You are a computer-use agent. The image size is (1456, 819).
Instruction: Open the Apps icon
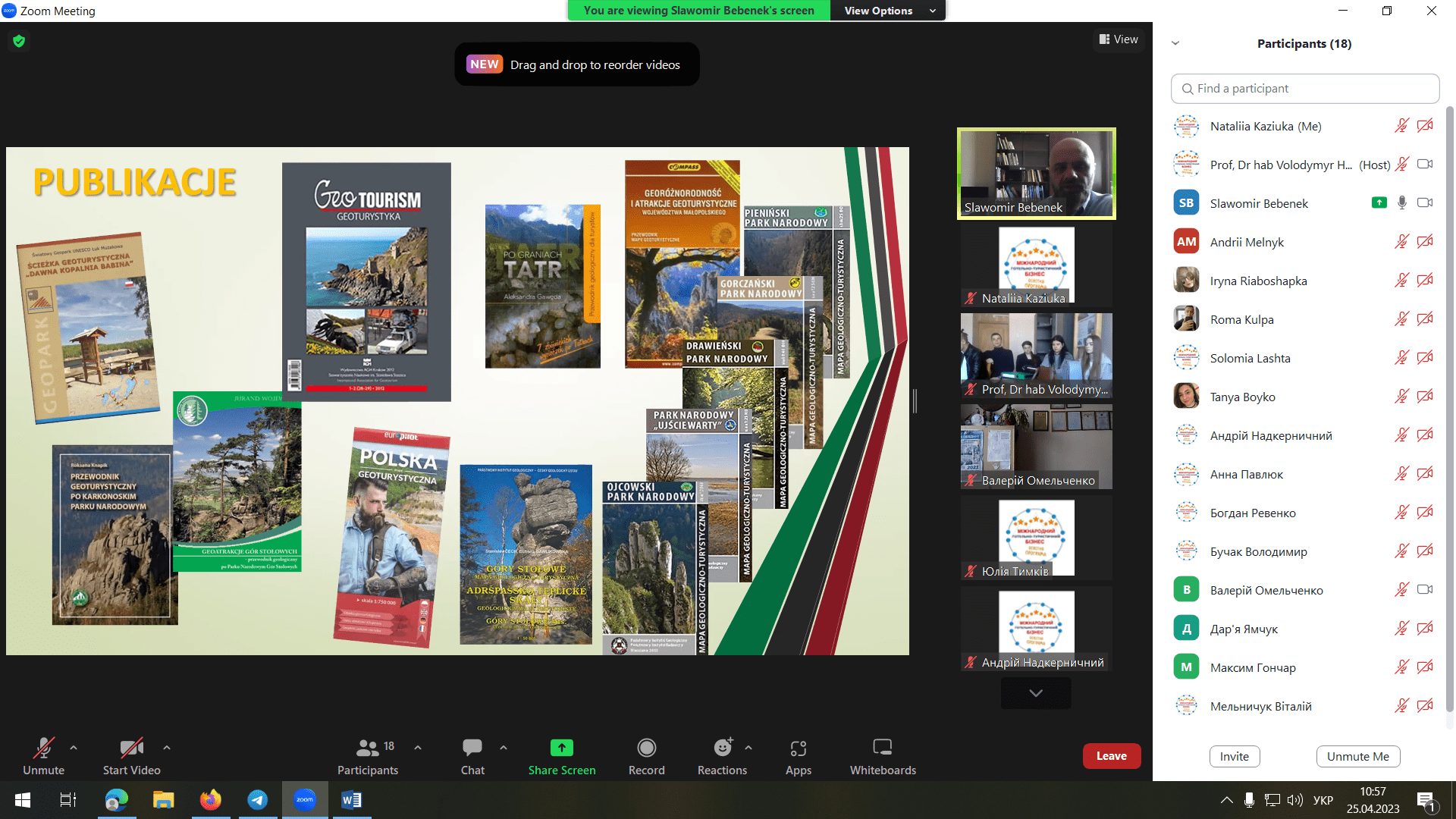(x=798, y=748)
